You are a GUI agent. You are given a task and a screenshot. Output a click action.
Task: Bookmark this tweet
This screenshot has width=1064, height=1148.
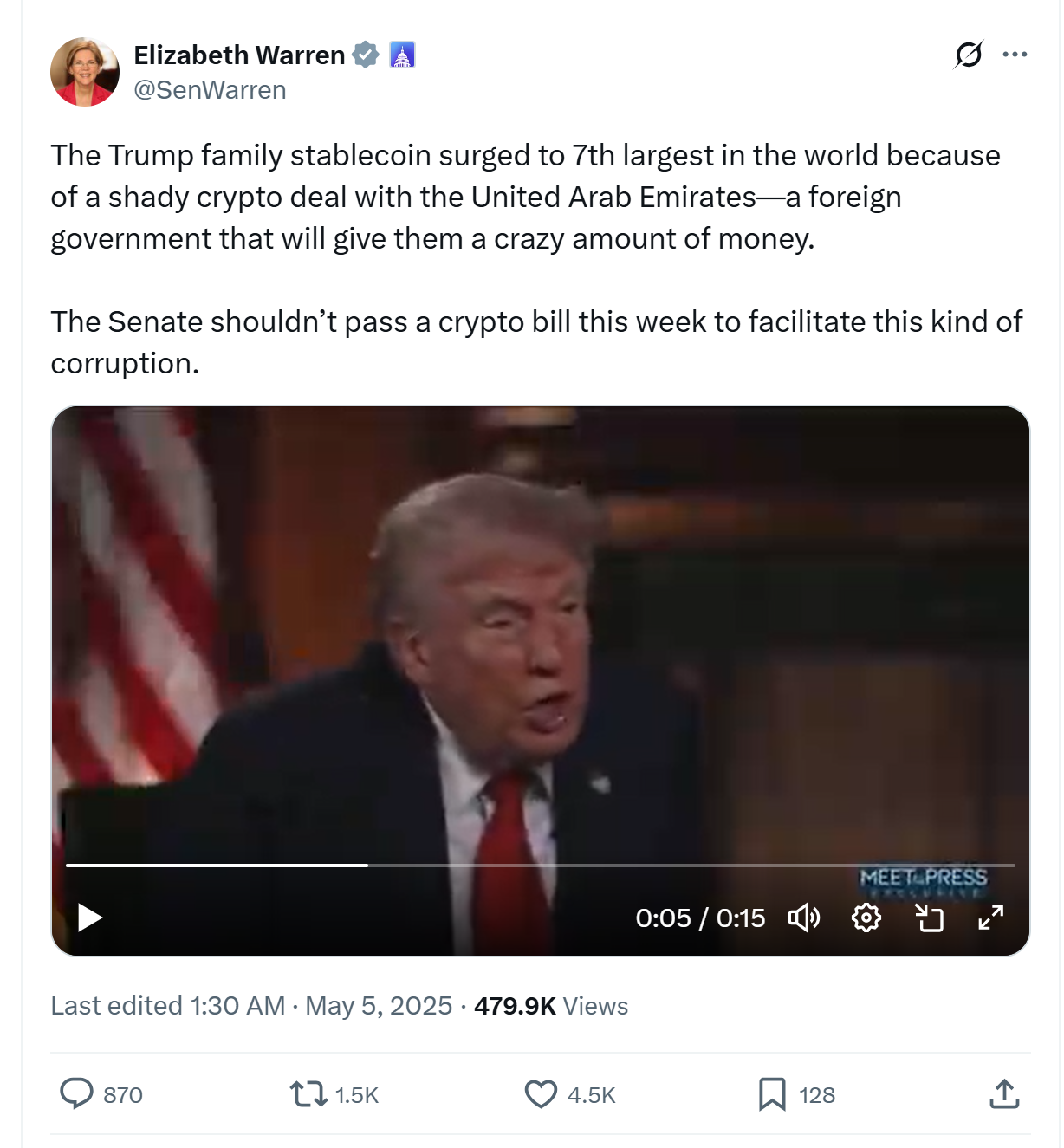pyautogui.click(x=773, y=1094)
